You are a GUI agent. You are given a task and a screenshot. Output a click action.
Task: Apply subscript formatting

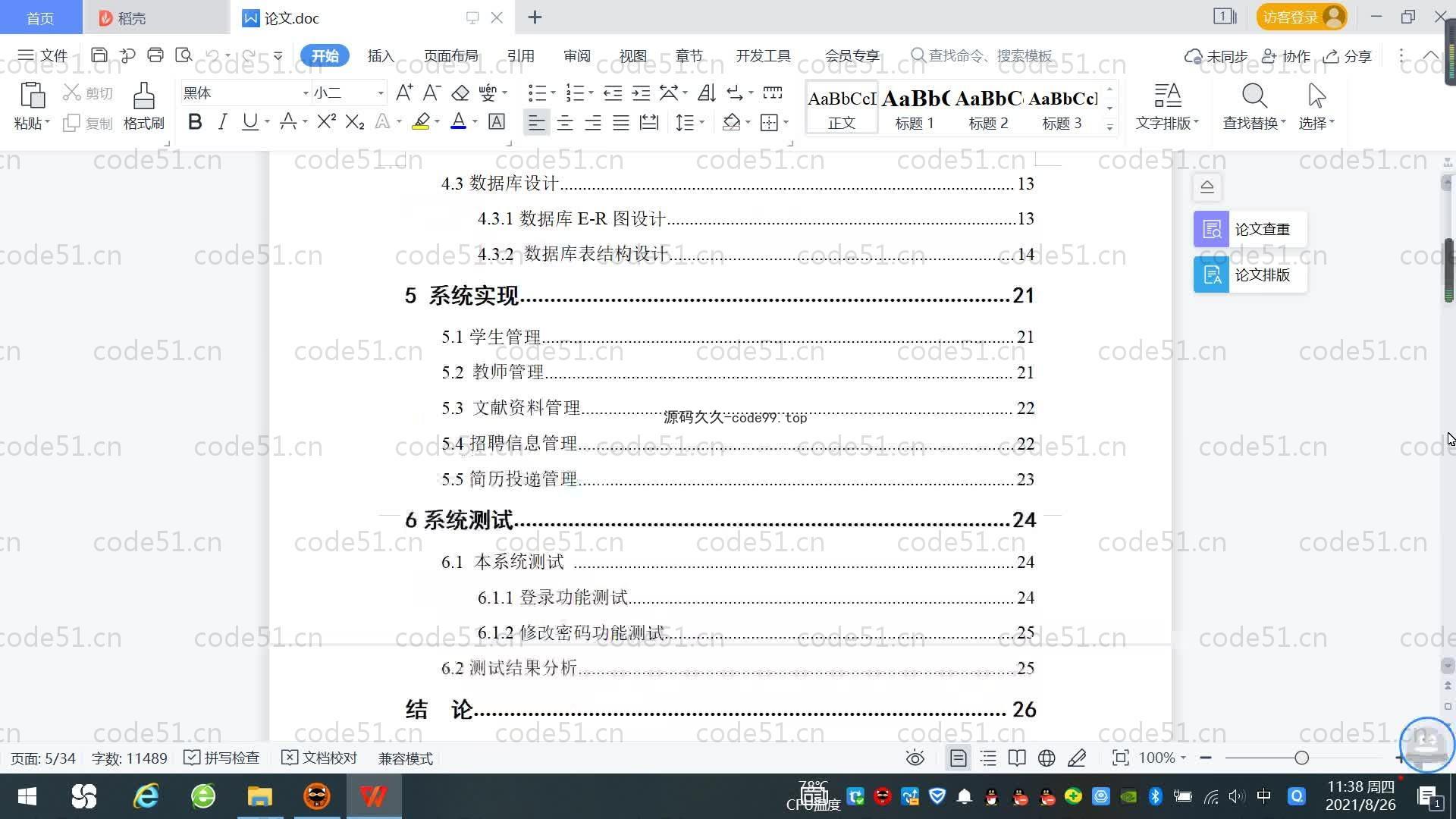pyautogui.click(x=355, y=122)
